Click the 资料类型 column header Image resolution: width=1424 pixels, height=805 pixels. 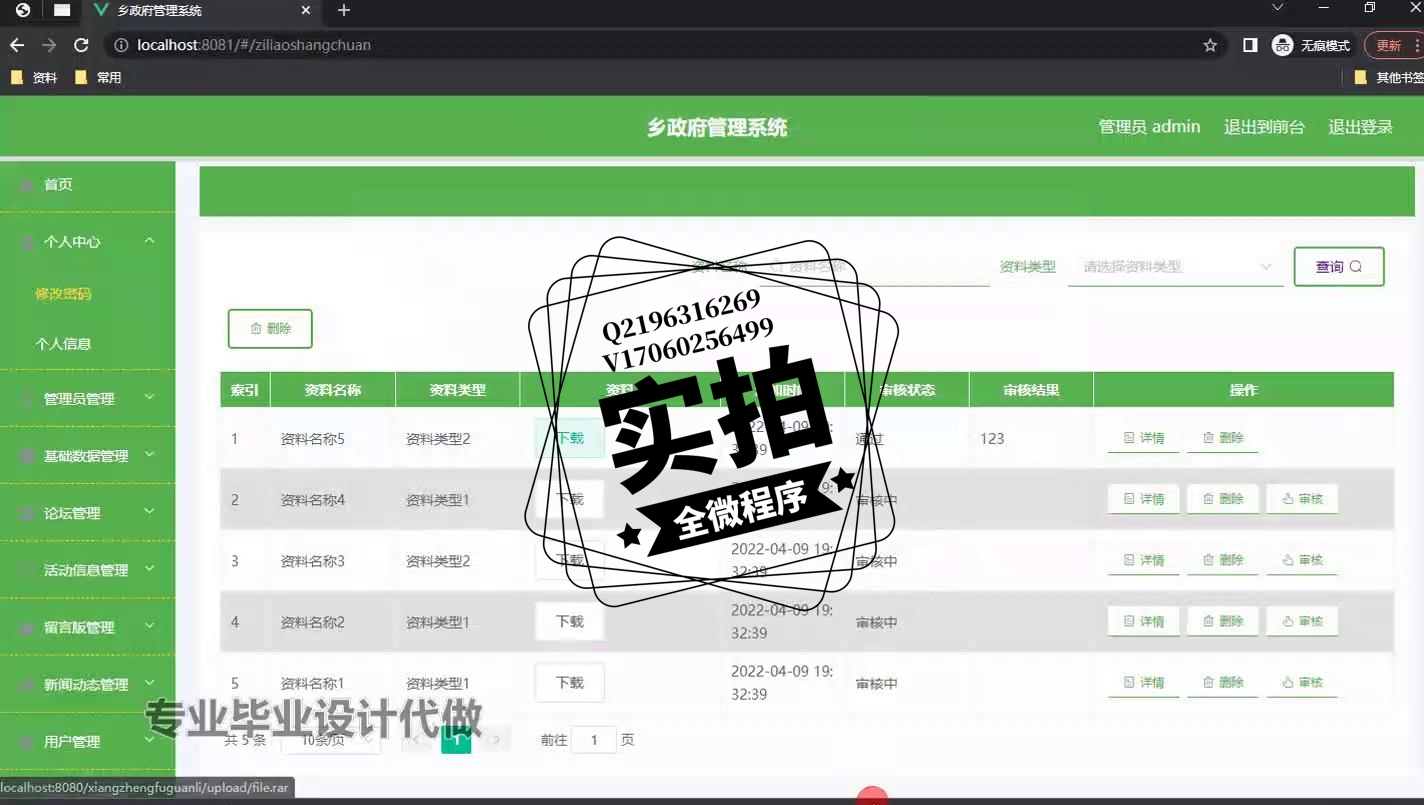click(x=457, y=390)
